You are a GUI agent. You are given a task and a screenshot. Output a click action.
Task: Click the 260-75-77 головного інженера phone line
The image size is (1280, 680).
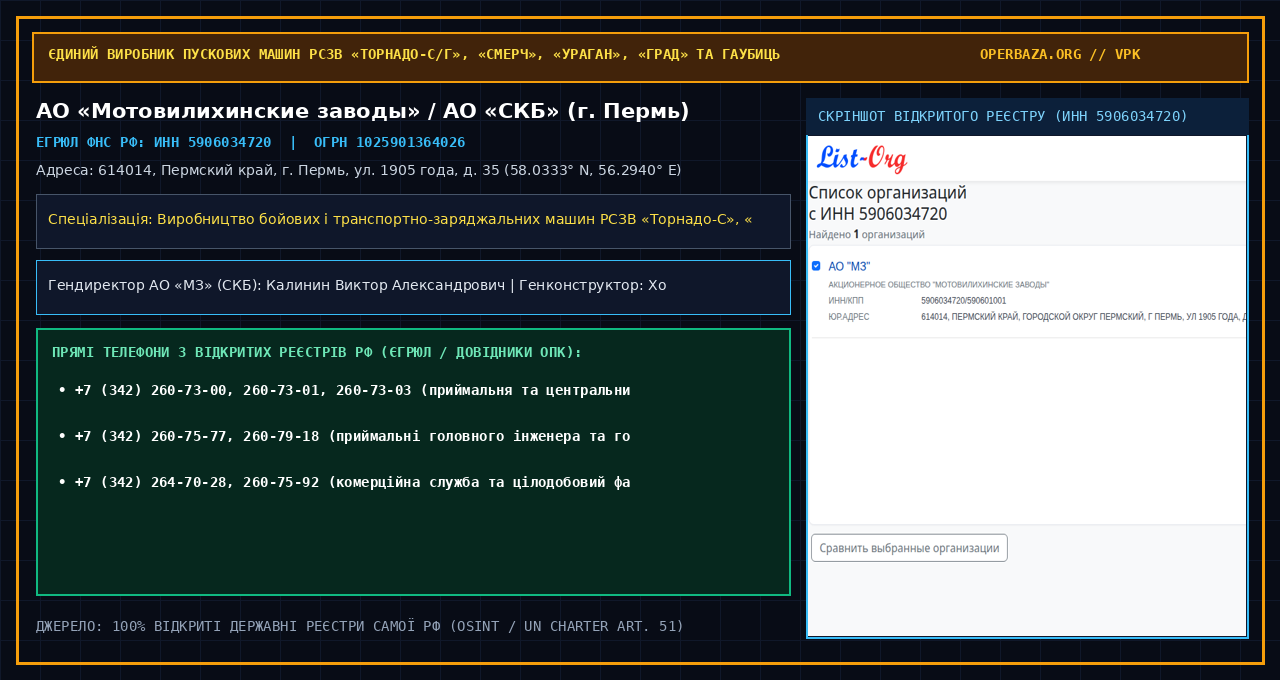tap(345, 436)
